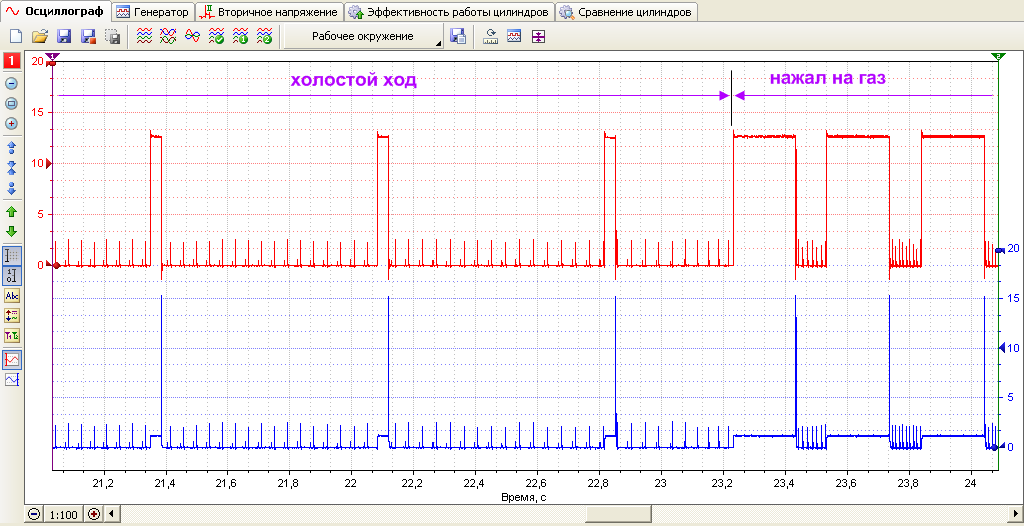
Task: Click waveforms icon with green checkmark
Action: (x=216, y=37)
